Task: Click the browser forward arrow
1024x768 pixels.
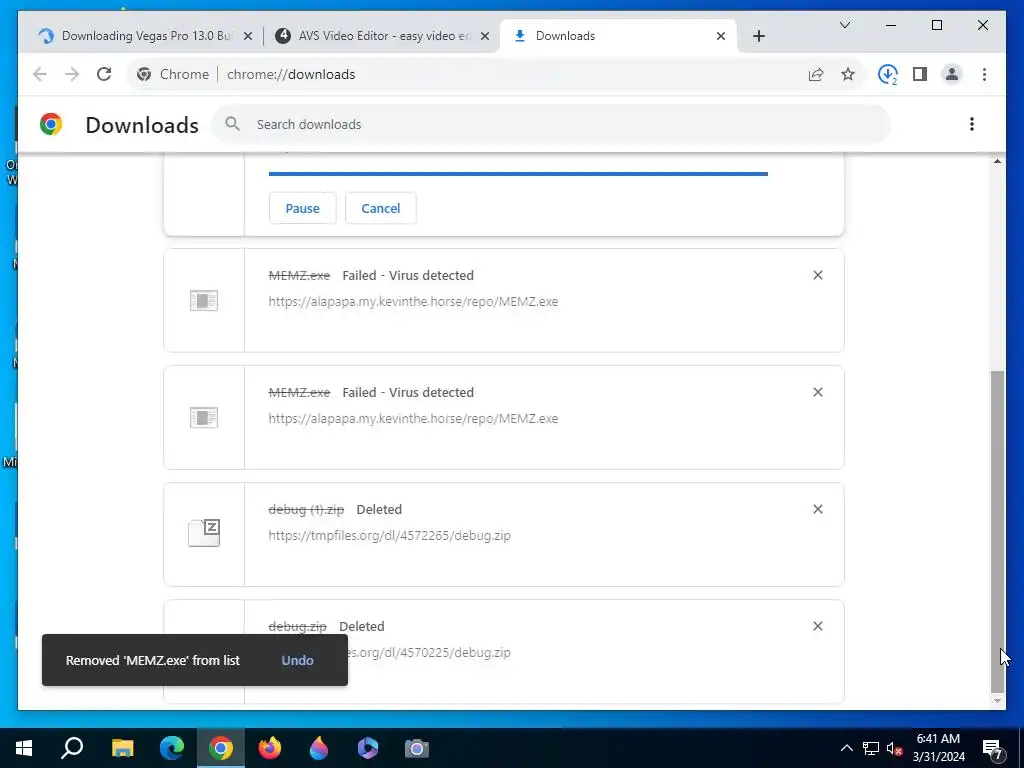Action: click(72, 74)
